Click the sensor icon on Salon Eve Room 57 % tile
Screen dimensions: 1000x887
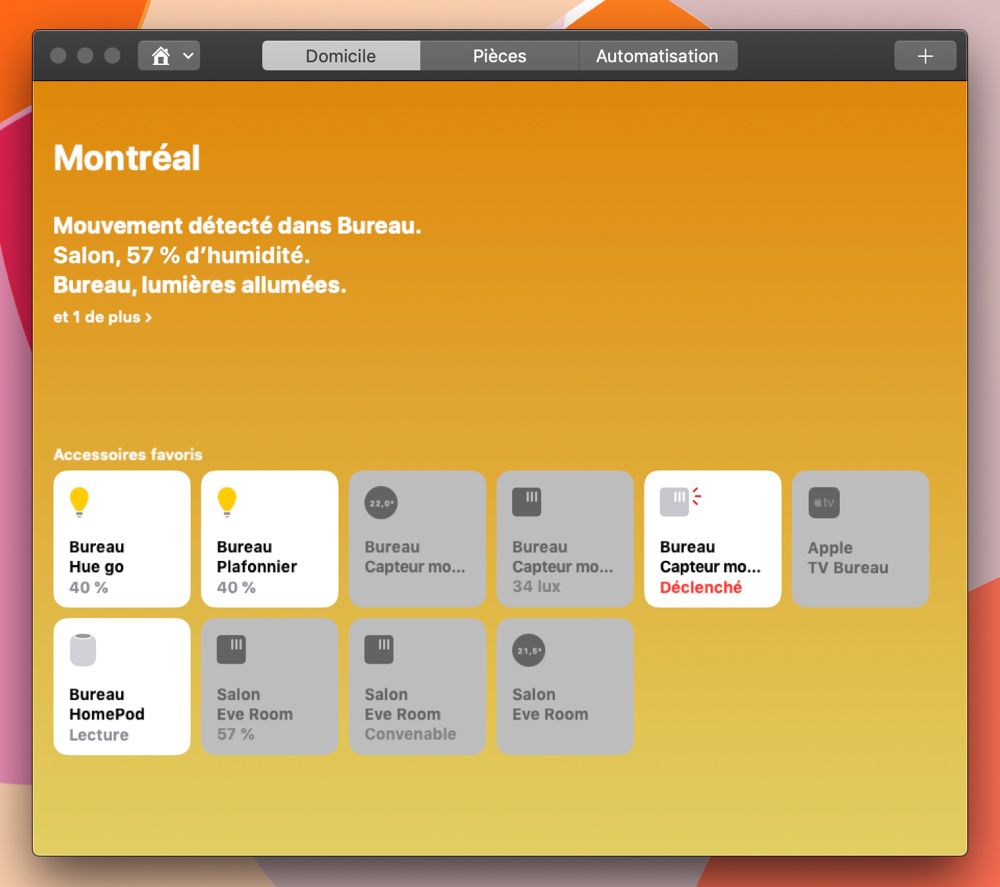[x=232, y=650]
